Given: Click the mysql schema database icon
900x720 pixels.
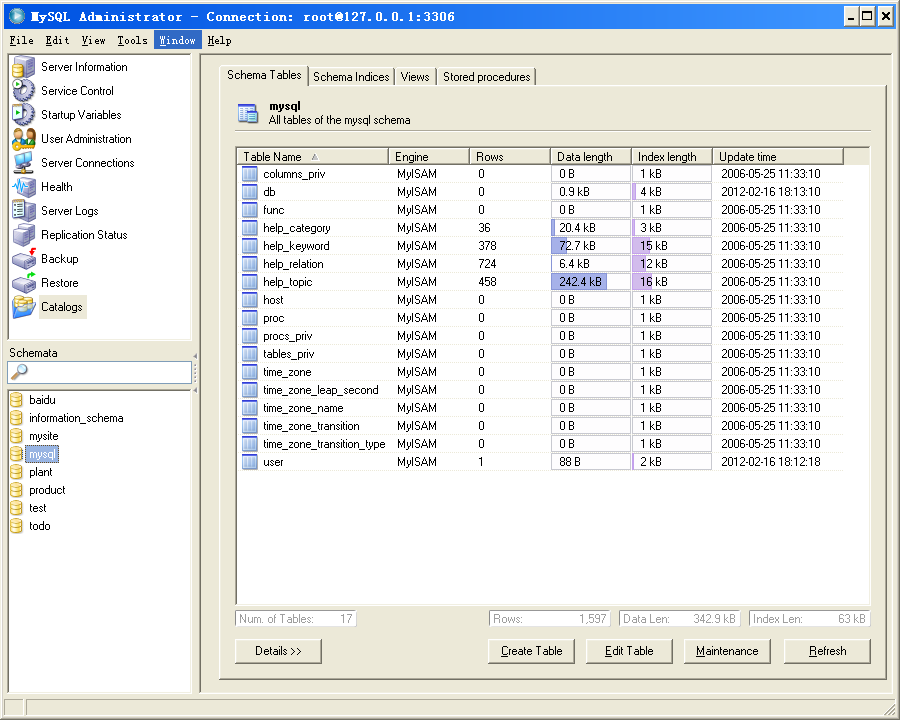Looking at the screenshot, I should [17, 454].
